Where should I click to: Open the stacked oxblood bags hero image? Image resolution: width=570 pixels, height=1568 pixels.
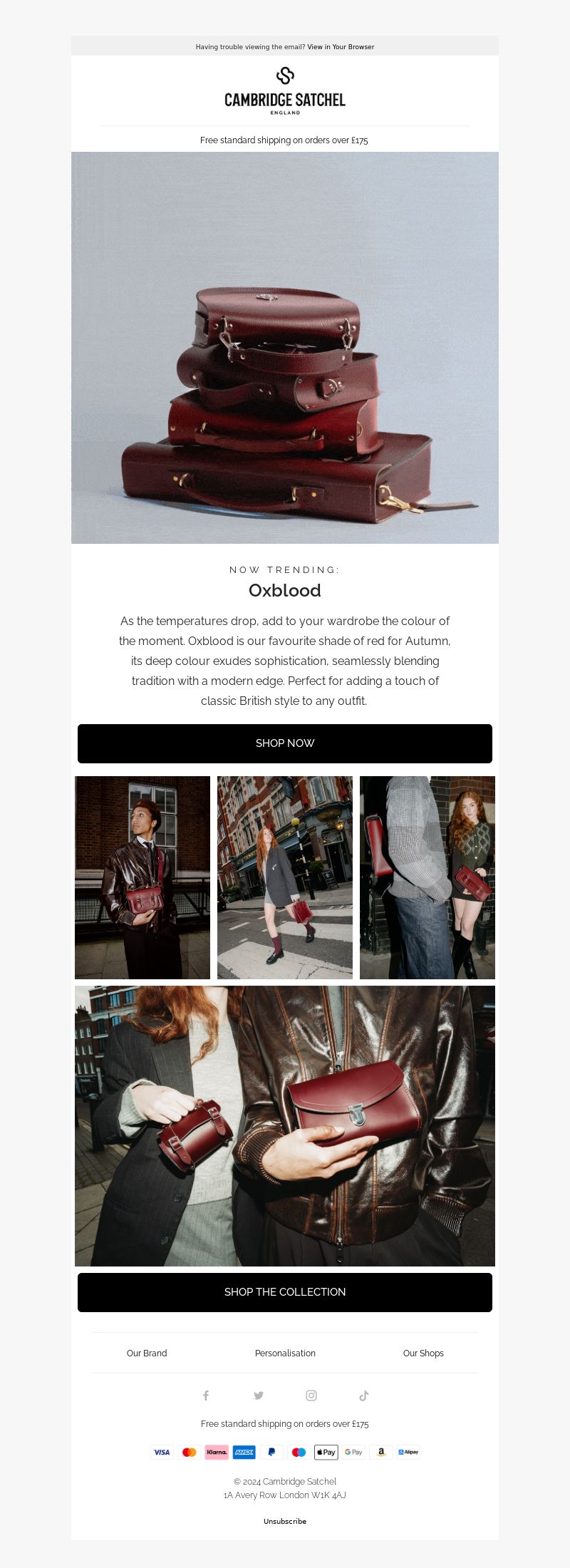coord(285,348)
